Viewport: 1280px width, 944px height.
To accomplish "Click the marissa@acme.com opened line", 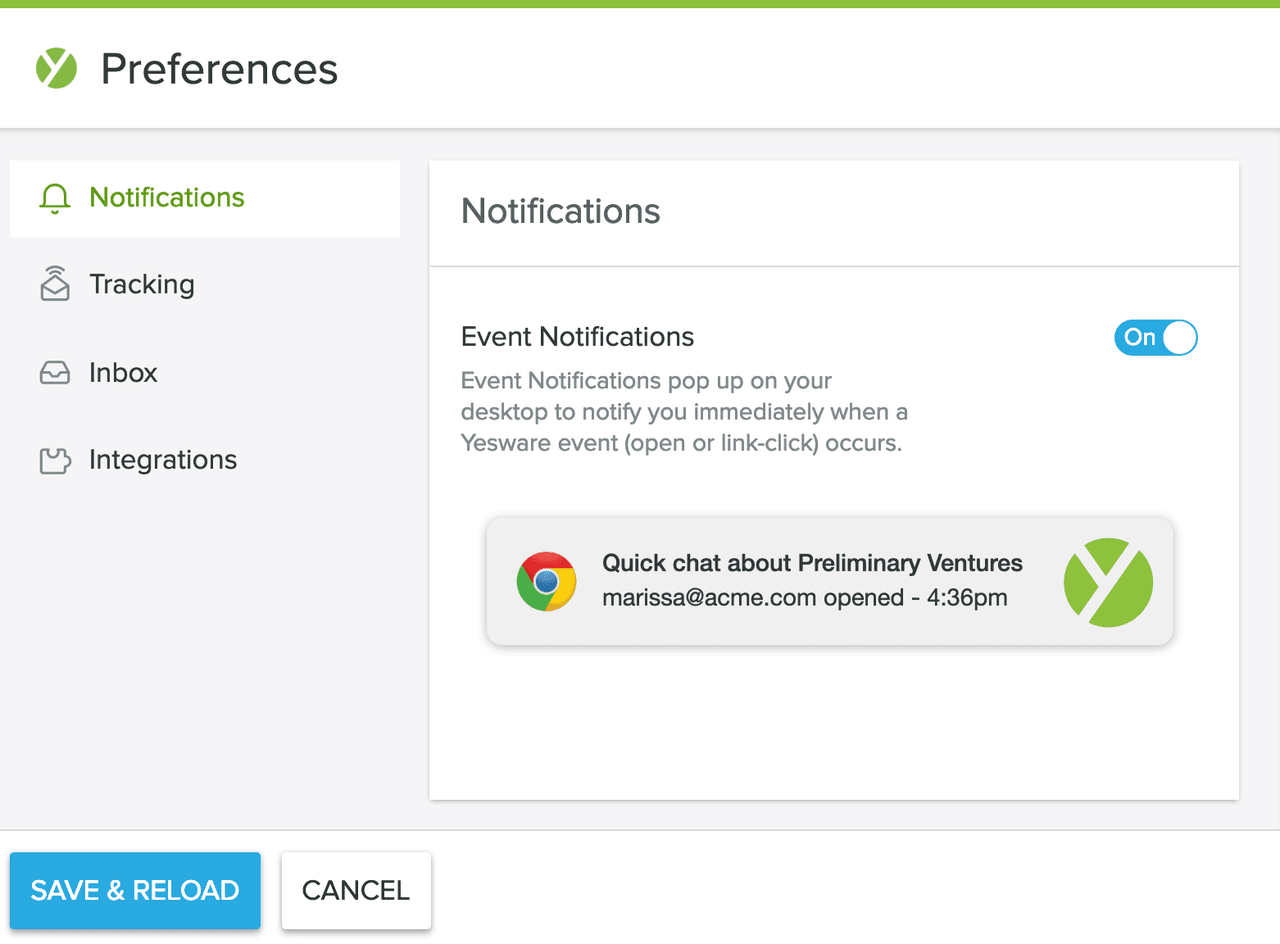I will click(804, 598).
